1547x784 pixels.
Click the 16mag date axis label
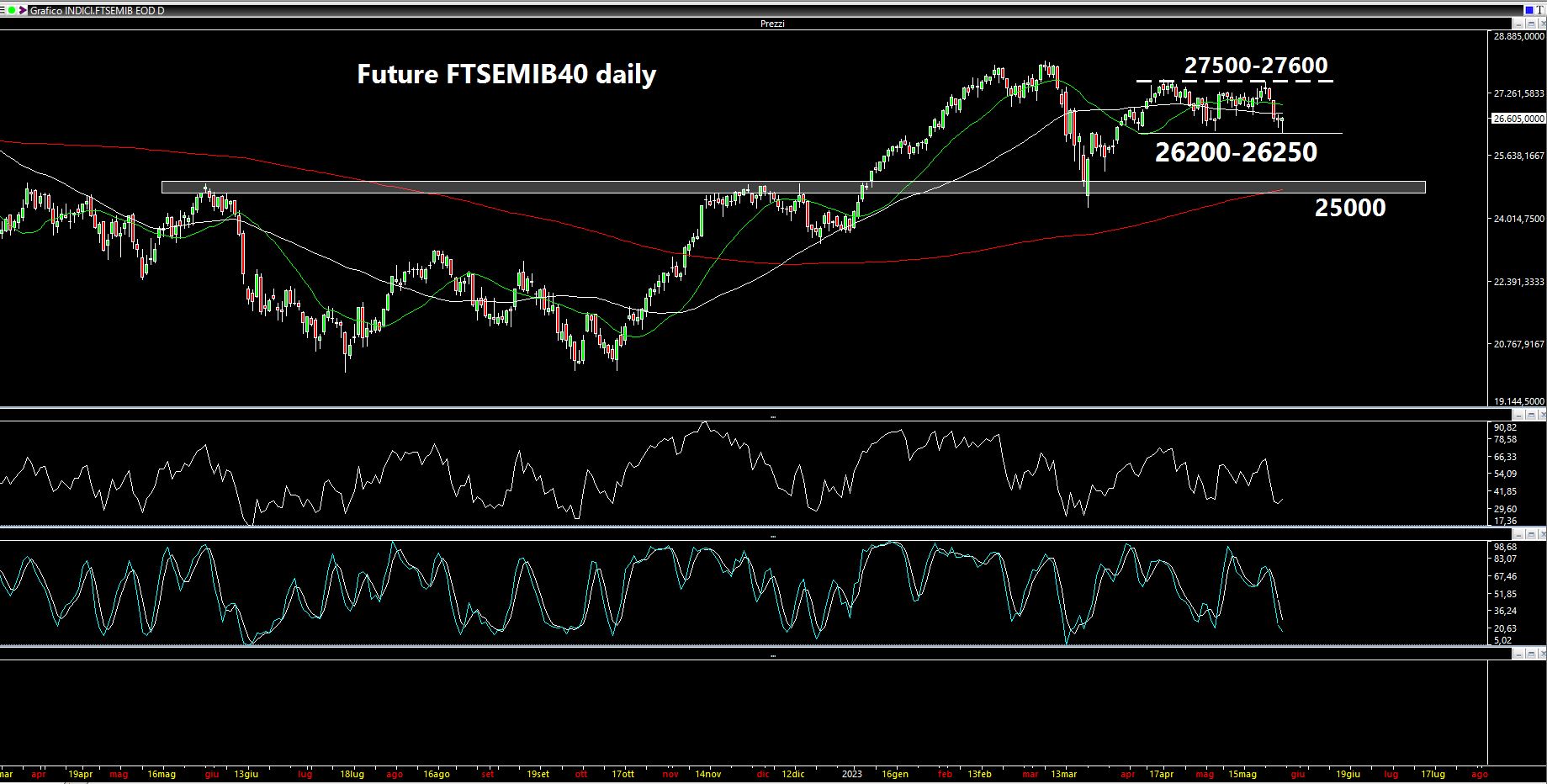pyautogui.click(x=161, y=774)
